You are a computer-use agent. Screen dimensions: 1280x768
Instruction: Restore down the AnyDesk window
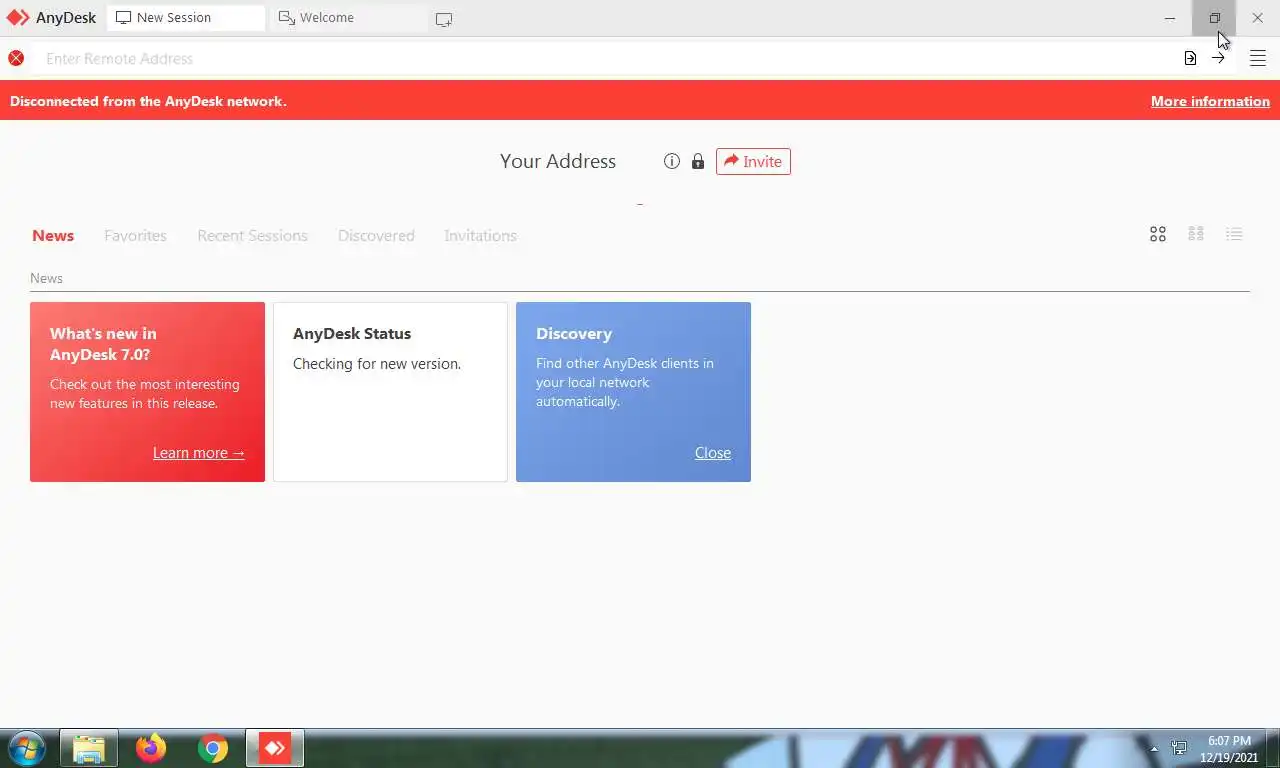(1214, 18)
